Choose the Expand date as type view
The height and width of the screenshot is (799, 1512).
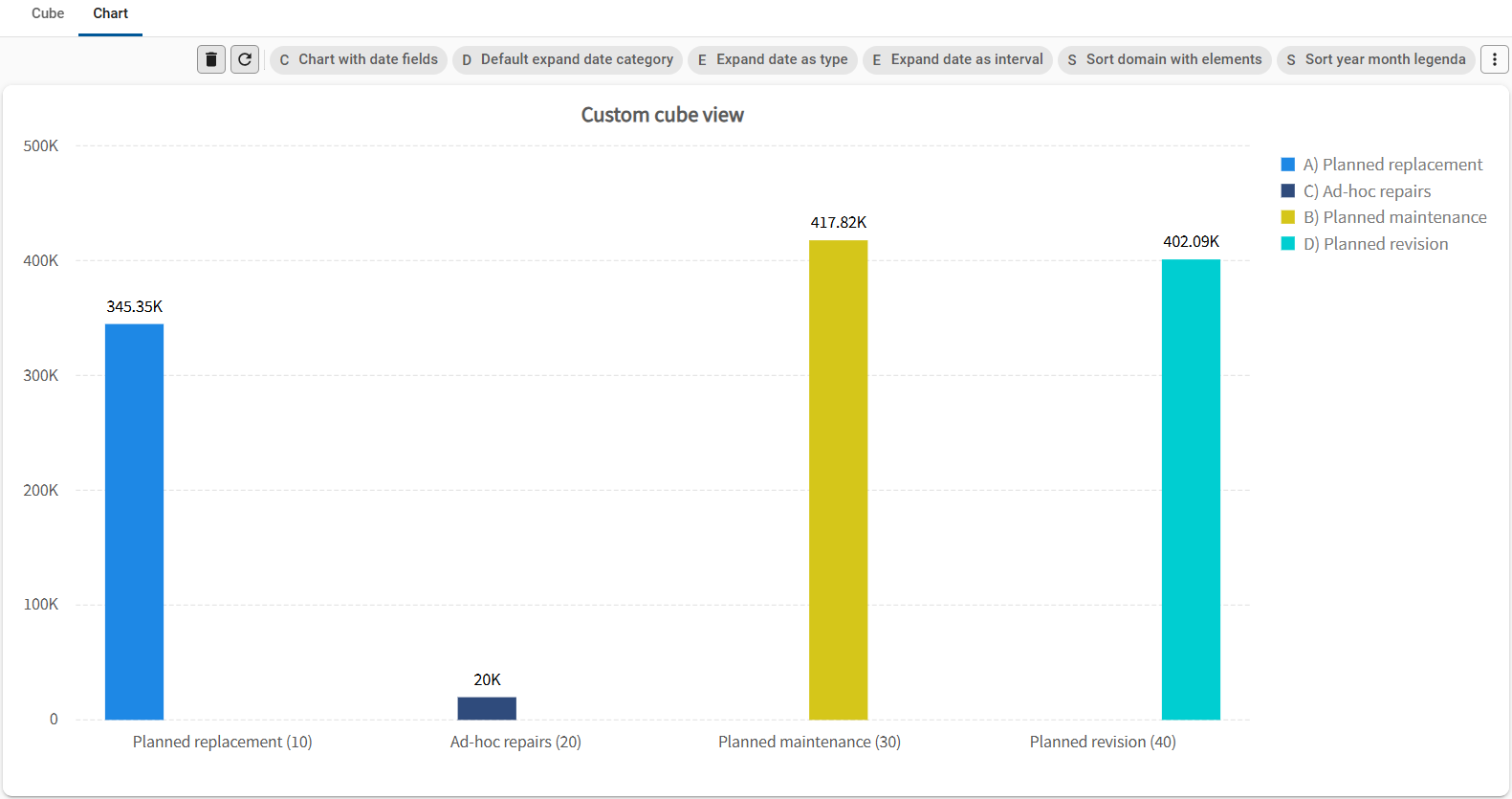(x=773, y=59)
